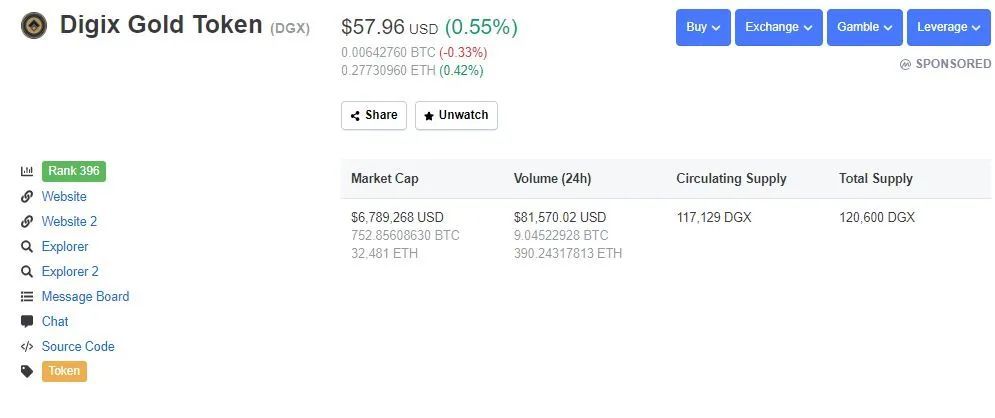Viewport: 995px width, 418px height.
Task: Click the bar chart icon beside Rank 396
Action: 27,171
